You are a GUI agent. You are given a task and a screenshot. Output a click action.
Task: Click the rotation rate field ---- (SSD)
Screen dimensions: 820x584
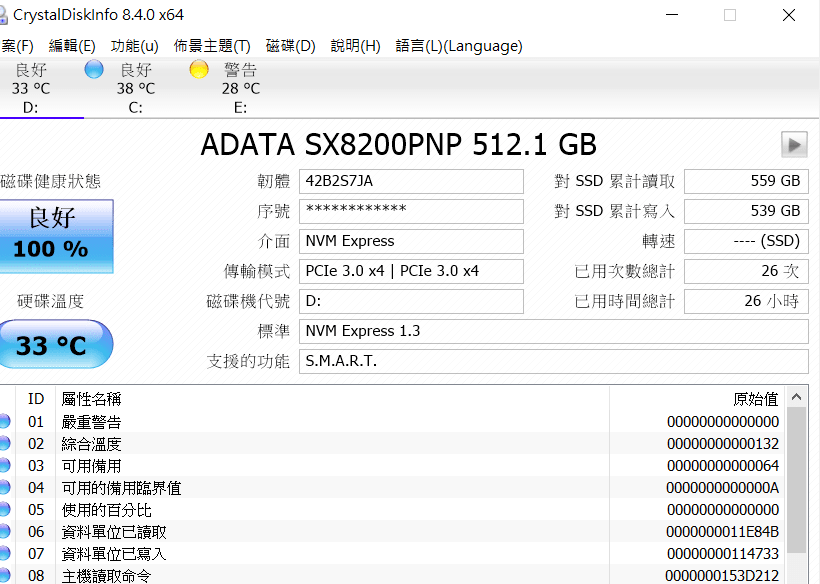(x=746, y=241)
